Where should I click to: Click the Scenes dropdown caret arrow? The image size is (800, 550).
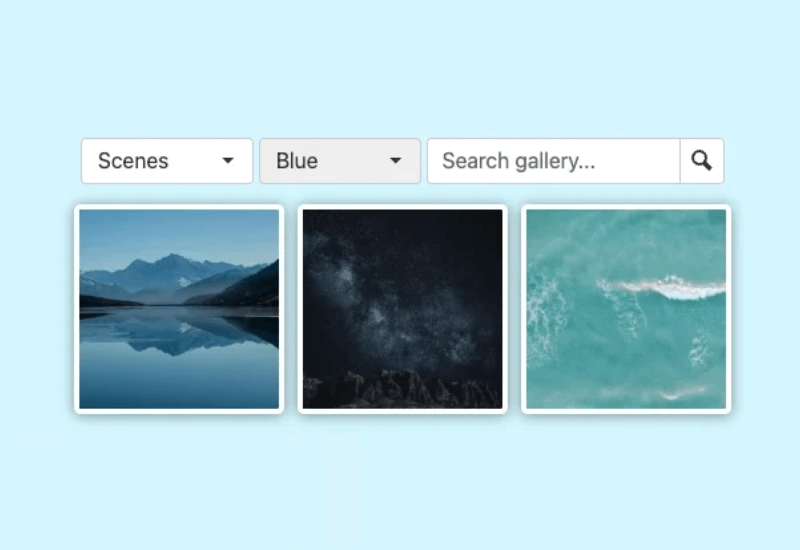(228, 161)
